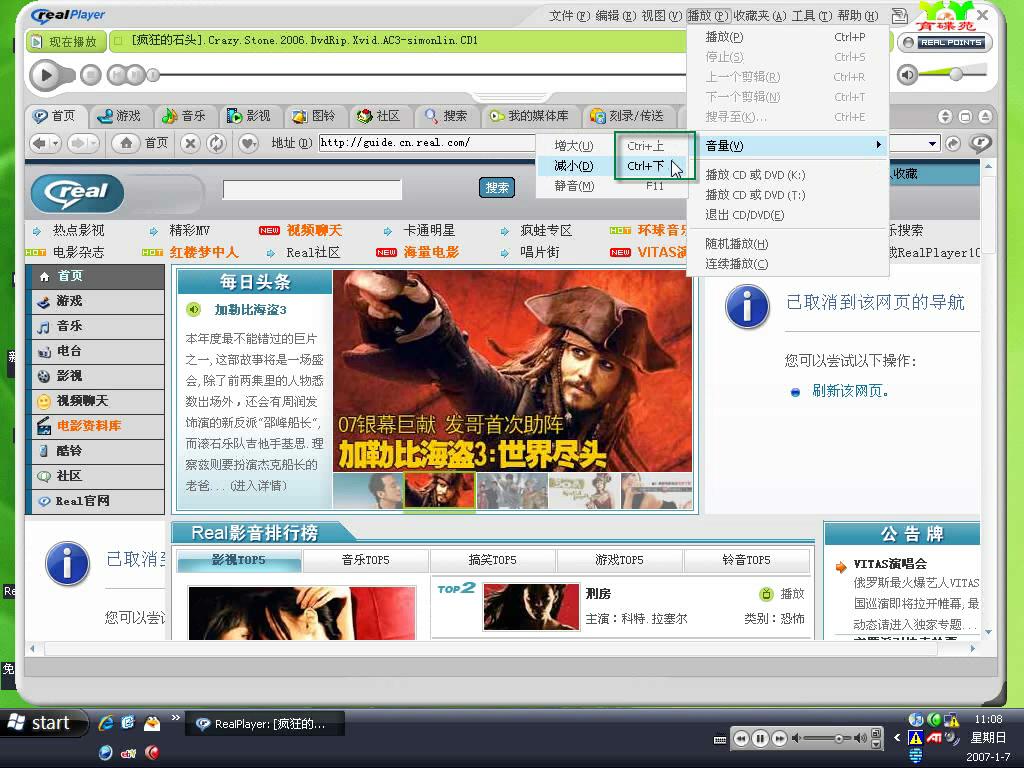Open the 搜索 tab
This screenshot has width=1024, height=768.
click(447, 116)
